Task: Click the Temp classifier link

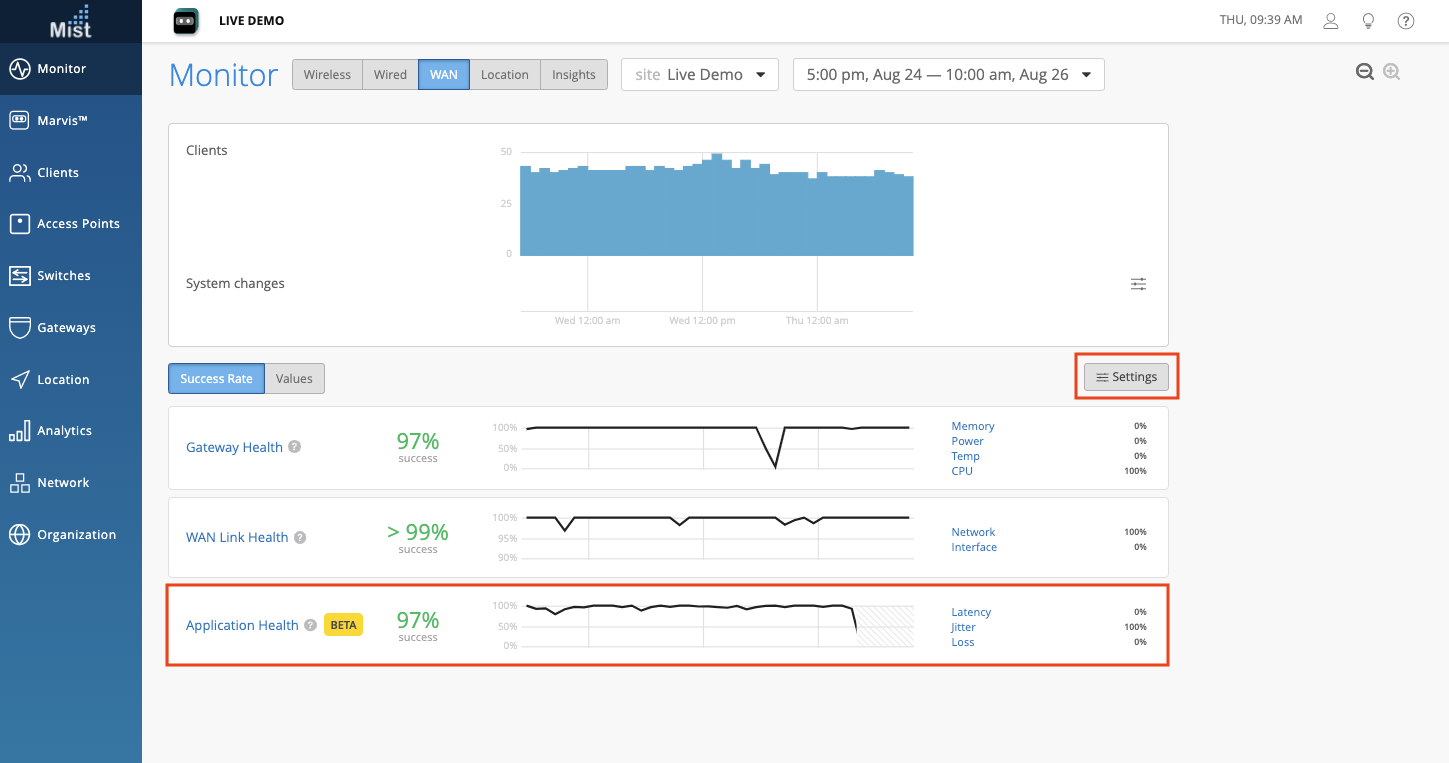Action: (x=966, y=456)
